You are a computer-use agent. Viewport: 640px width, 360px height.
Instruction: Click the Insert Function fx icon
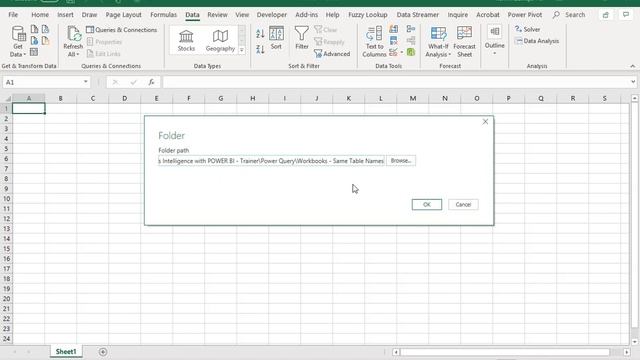pyautogui.click(x=151, y=82)
